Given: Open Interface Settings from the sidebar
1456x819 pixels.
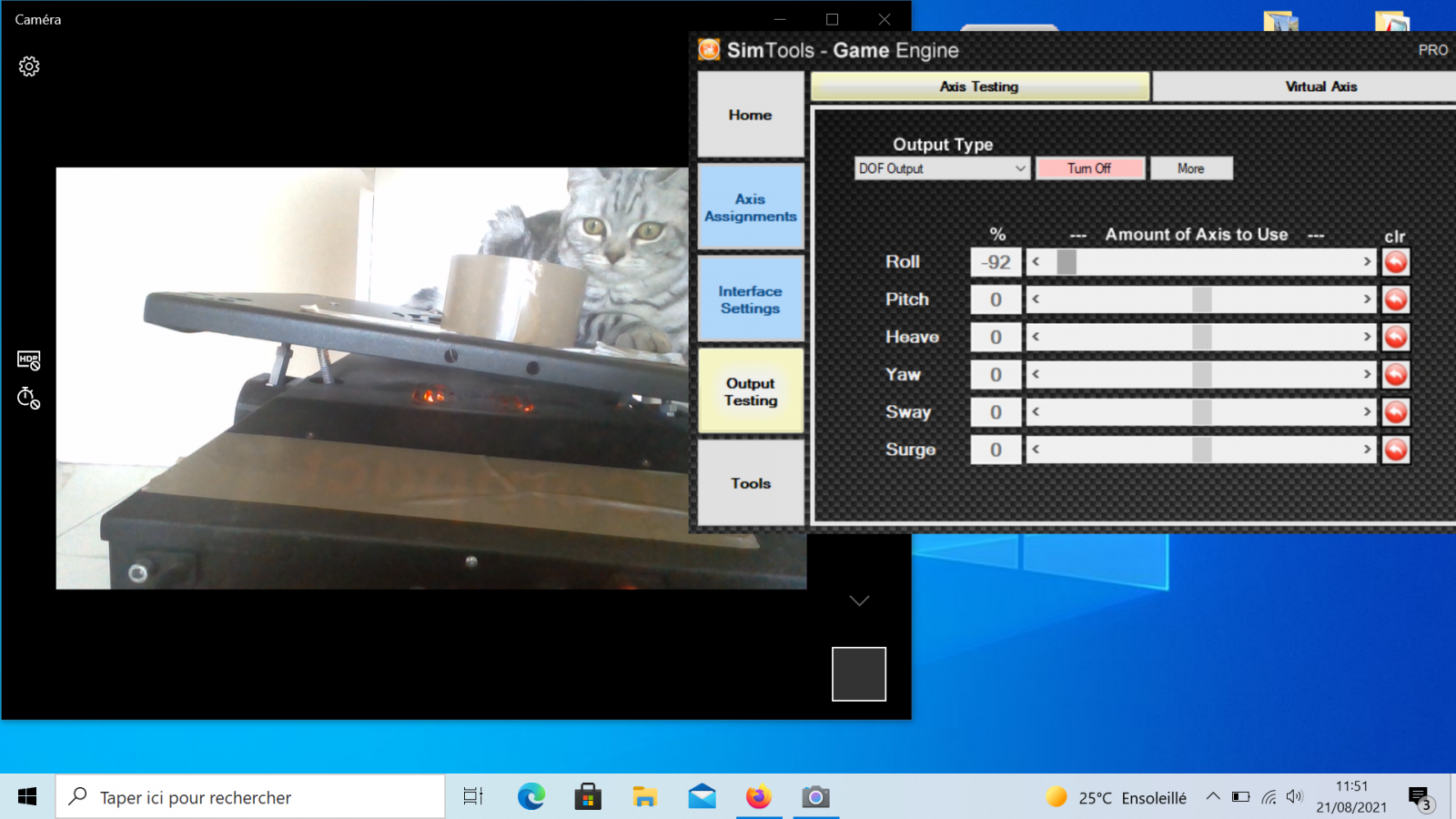Looking at the screenshot, I should pos(750,298).
